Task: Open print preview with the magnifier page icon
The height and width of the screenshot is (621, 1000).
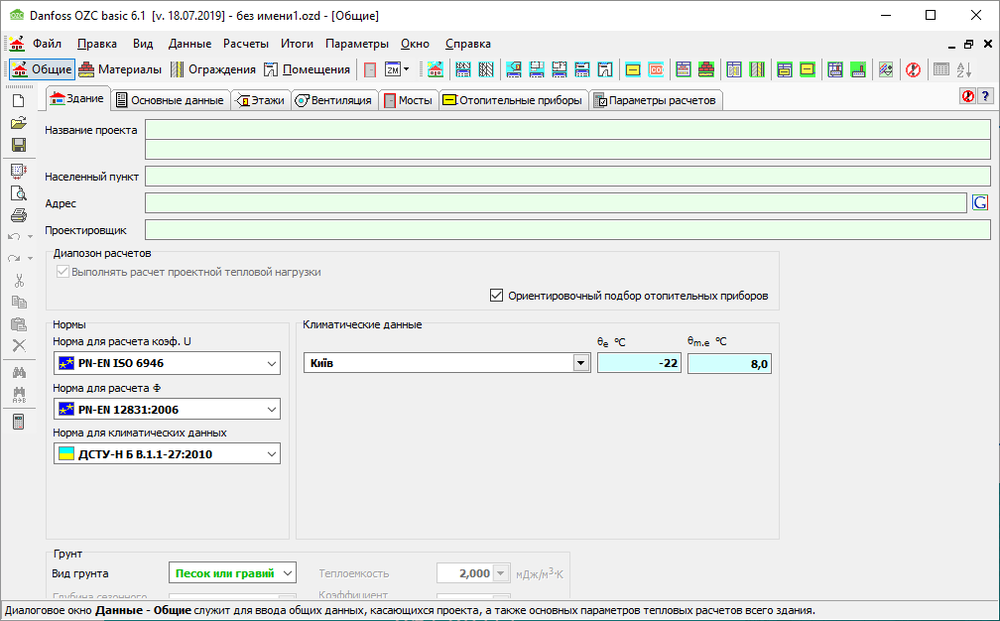Action: coord(18,193)
